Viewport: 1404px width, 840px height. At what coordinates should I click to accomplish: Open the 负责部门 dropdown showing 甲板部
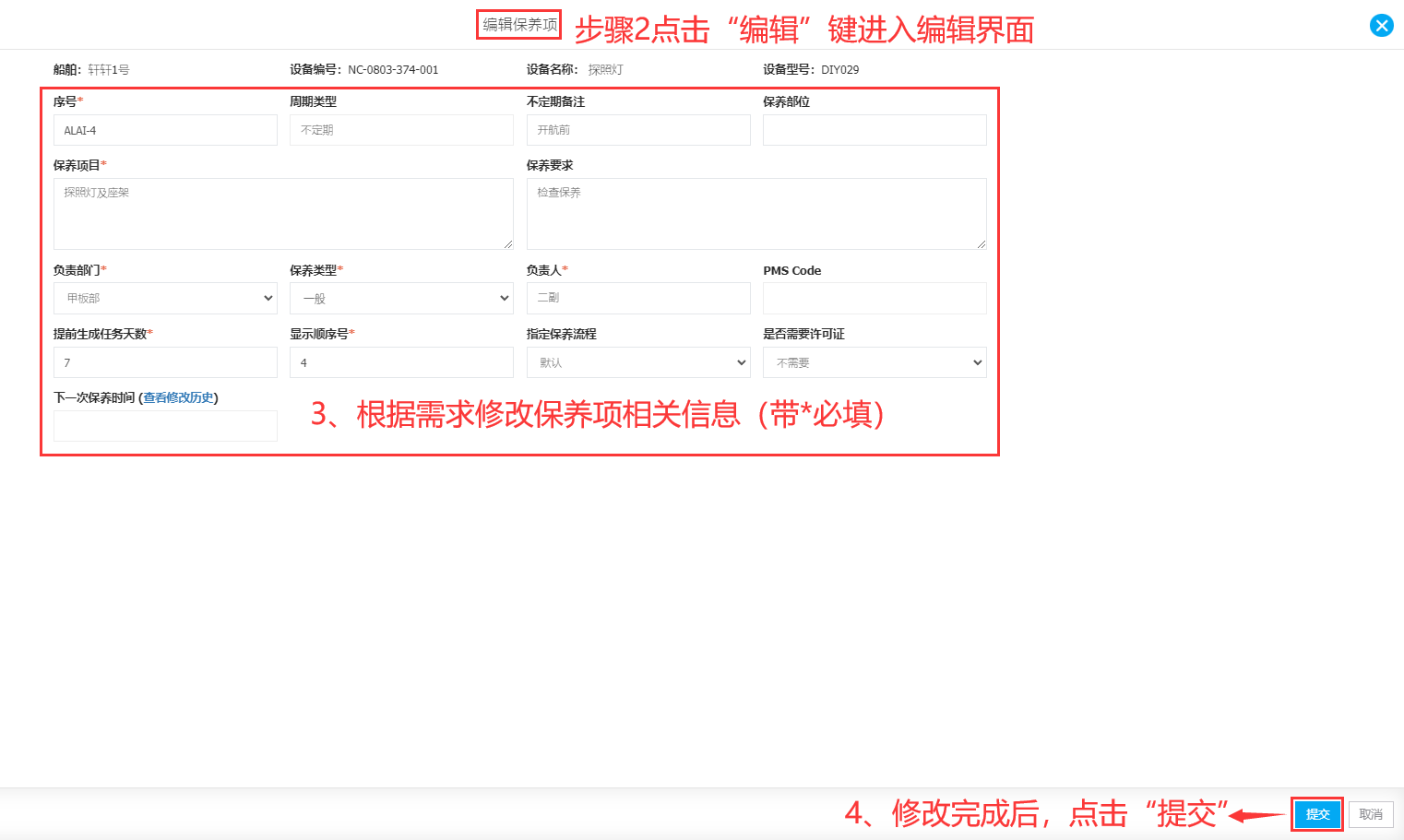point(165,298)
